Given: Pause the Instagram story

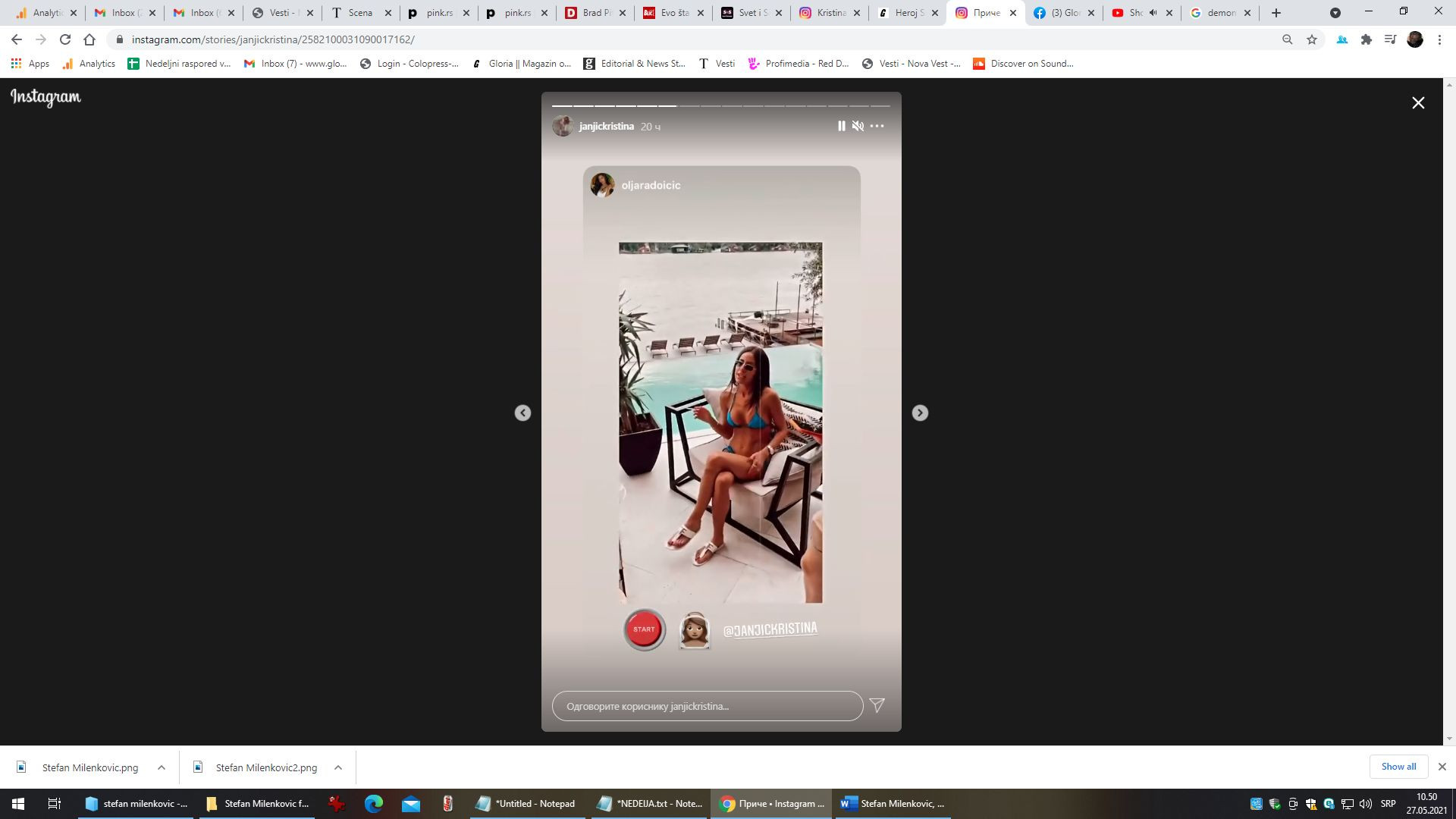Looking at the screenshot, I should (841, 126).
